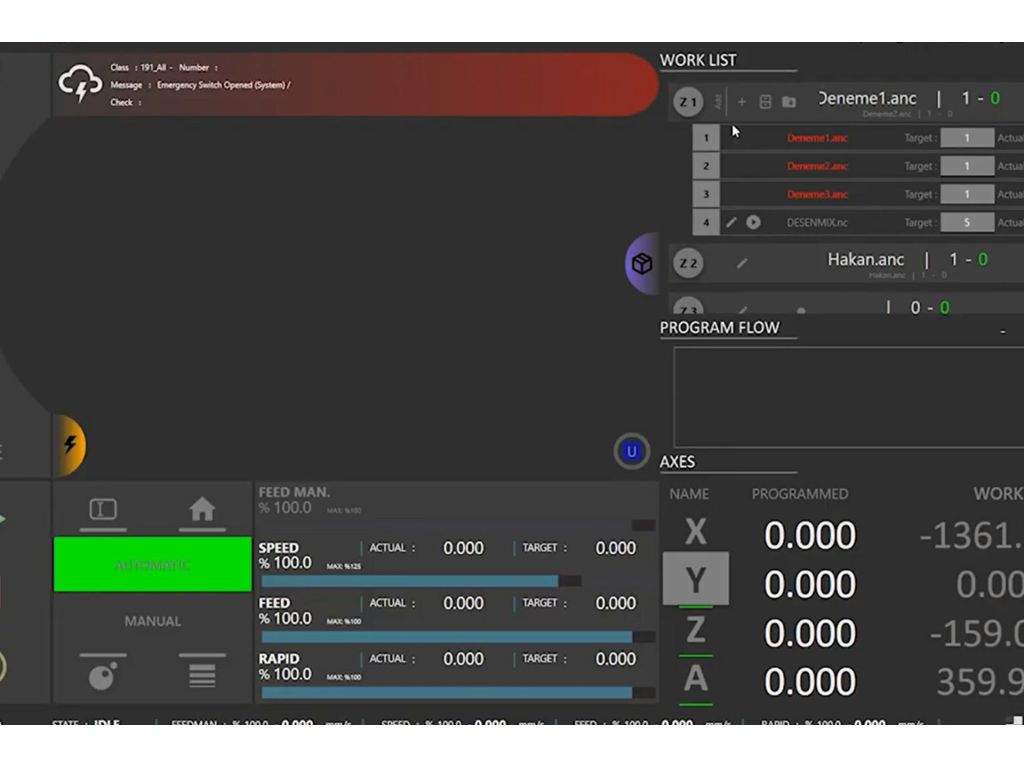Click the purple 3D cube icon

[641, 264]
